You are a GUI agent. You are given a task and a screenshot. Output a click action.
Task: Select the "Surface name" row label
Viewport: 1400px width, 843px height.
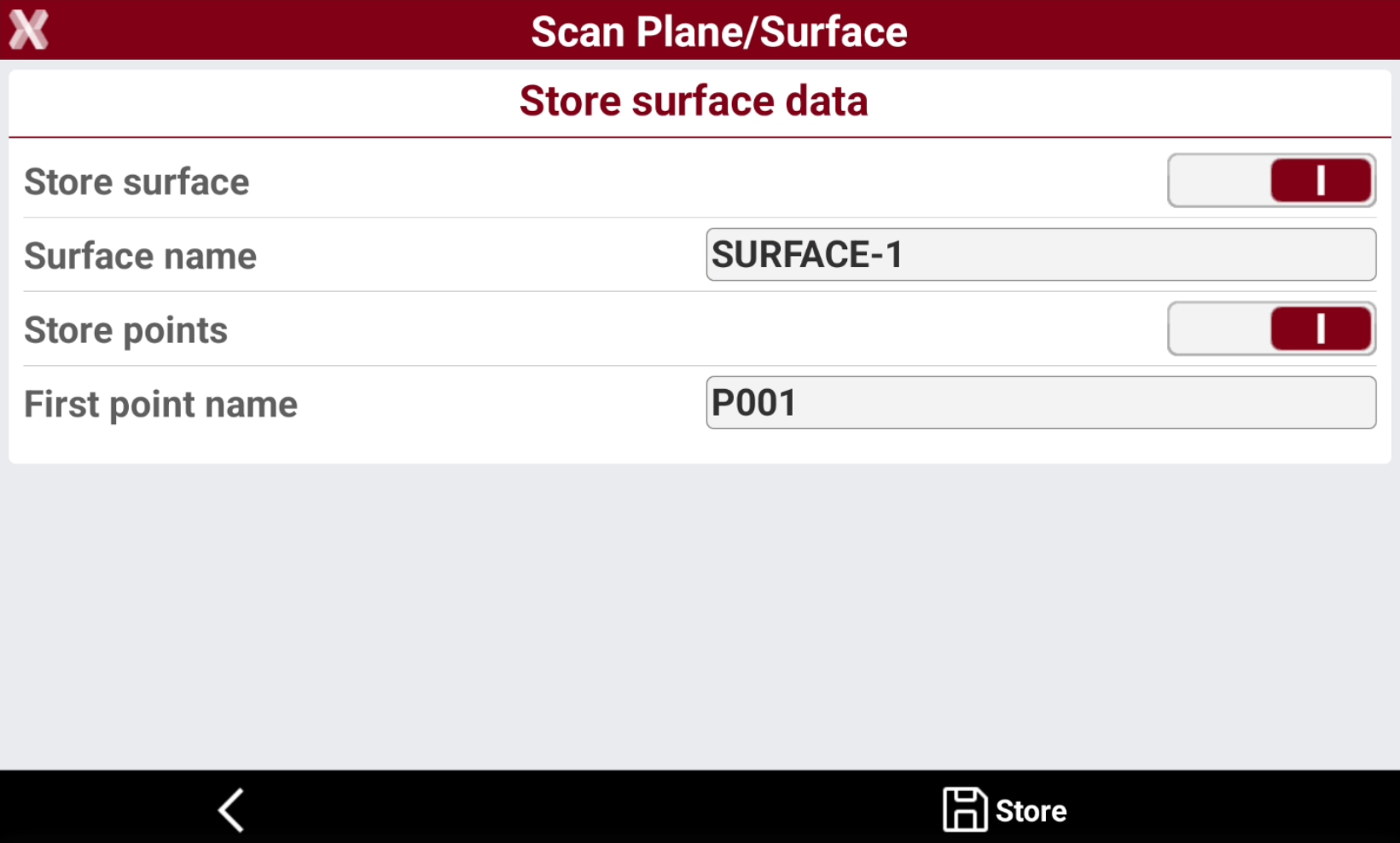point(140,256)
